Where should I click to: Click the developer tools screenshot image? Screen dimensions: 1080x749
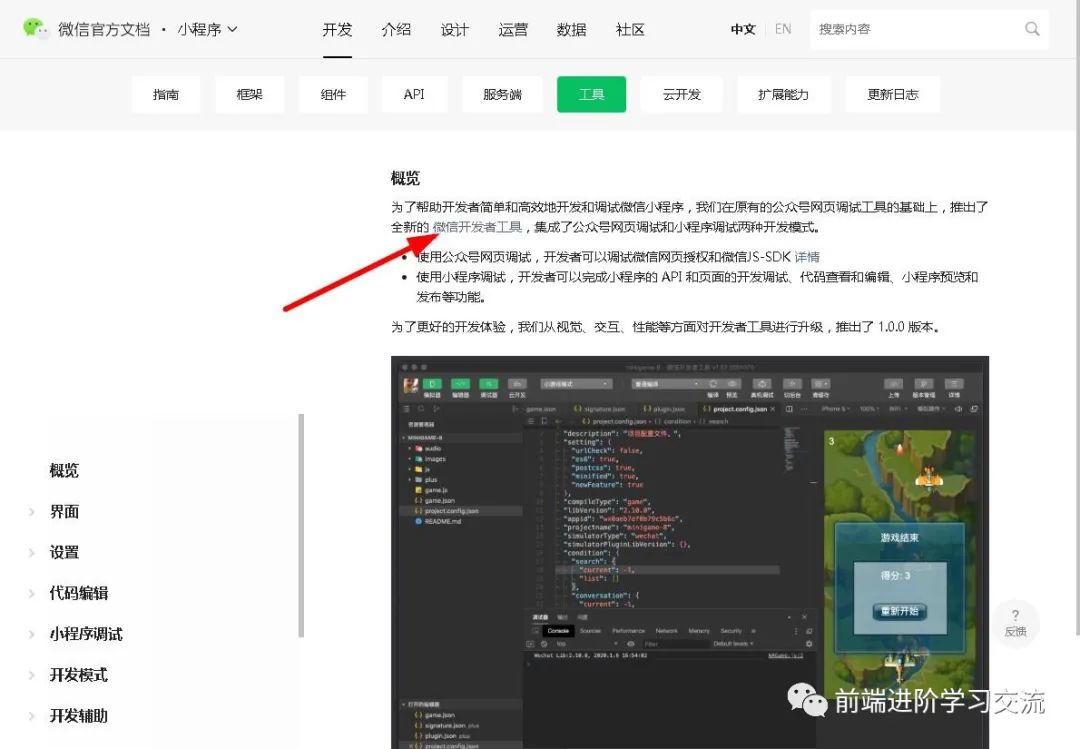tap(689, 550)
